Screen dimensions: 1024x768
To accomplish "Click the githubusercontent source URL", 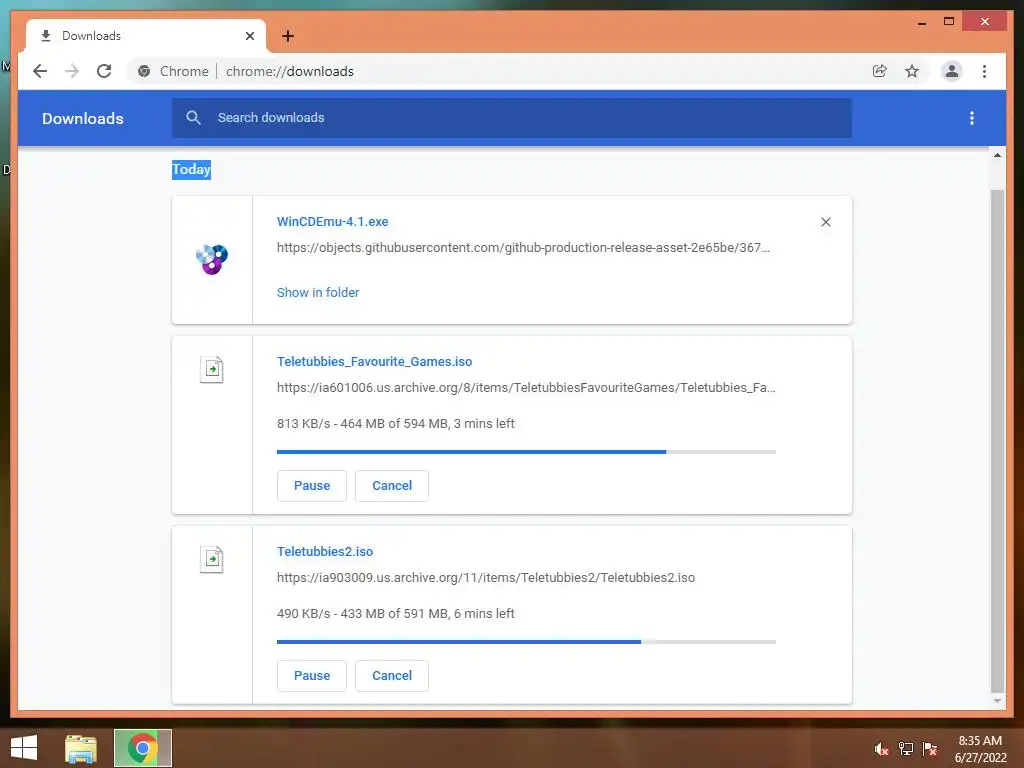I will (x=523, y=248).
